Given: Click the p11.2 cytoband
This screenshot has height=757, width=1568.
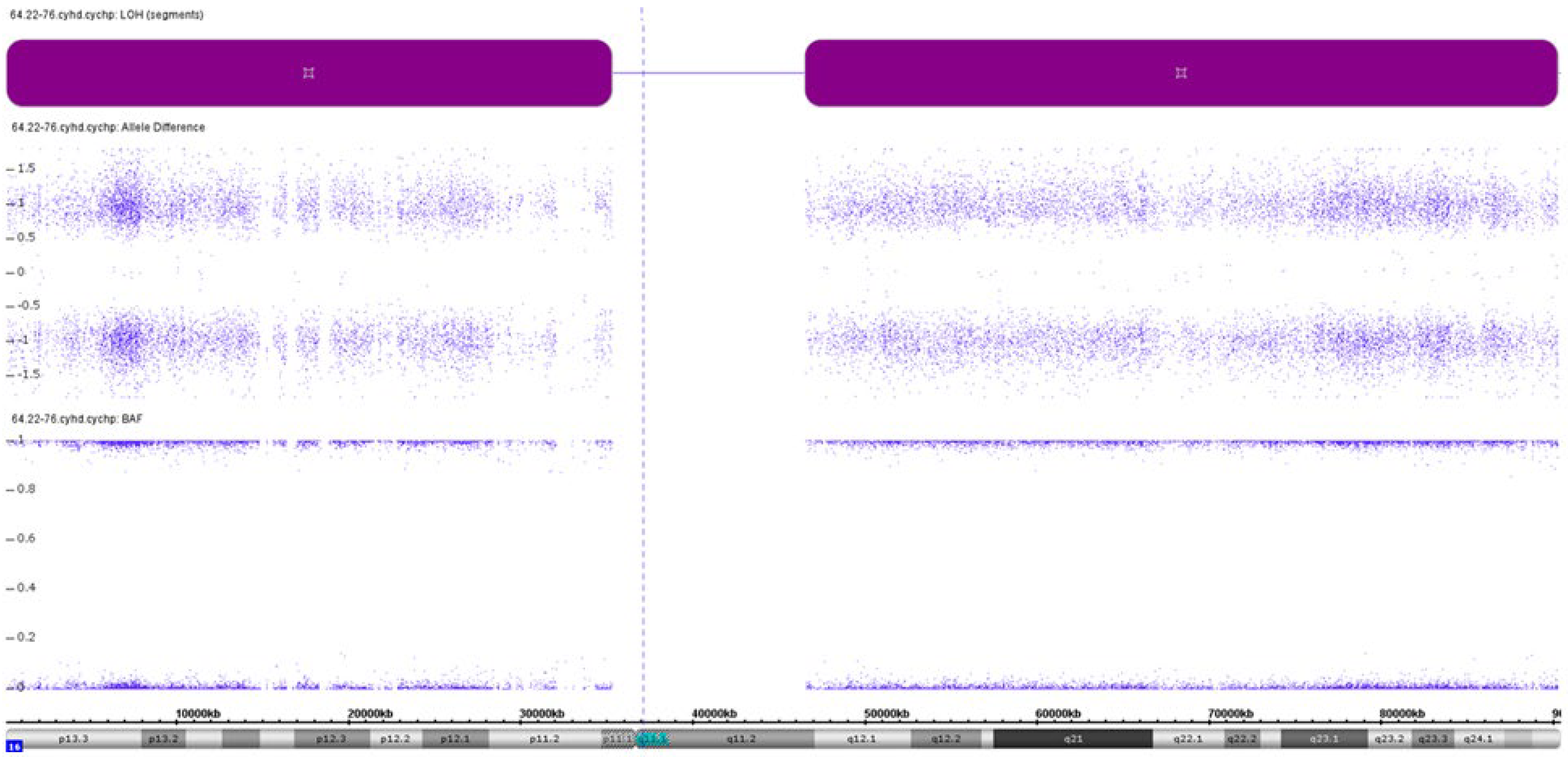Looking at the screenshot, I should coord(544,739).
